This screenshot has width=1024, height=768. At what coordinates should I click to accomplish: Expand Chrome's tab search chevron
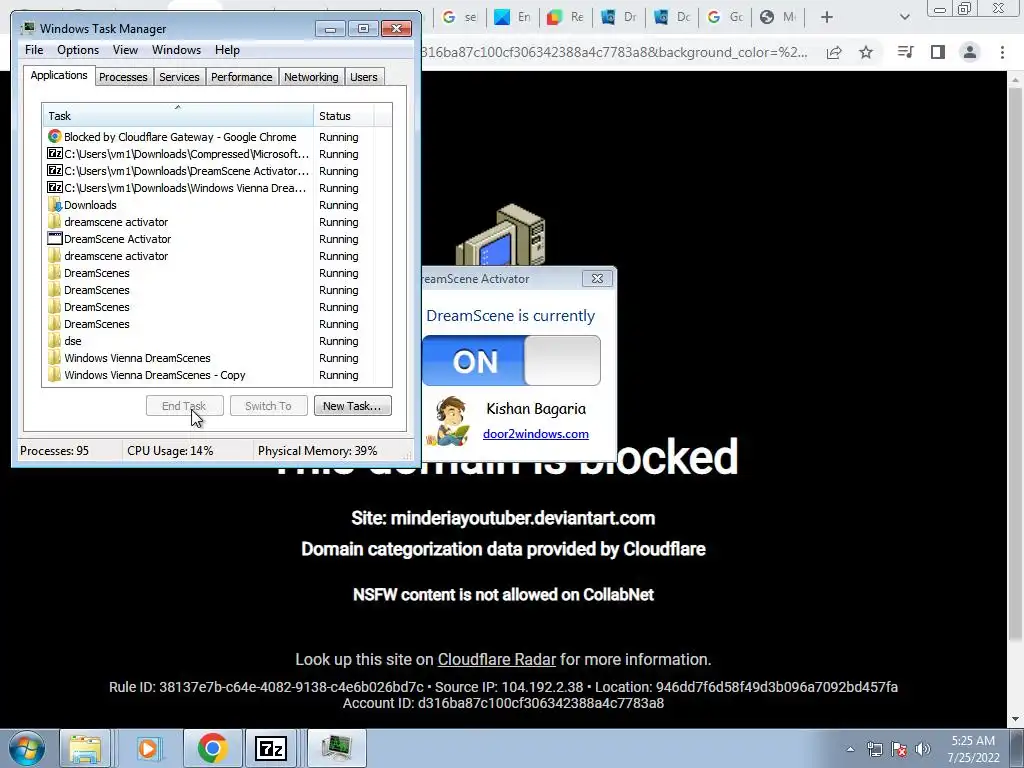904,17
